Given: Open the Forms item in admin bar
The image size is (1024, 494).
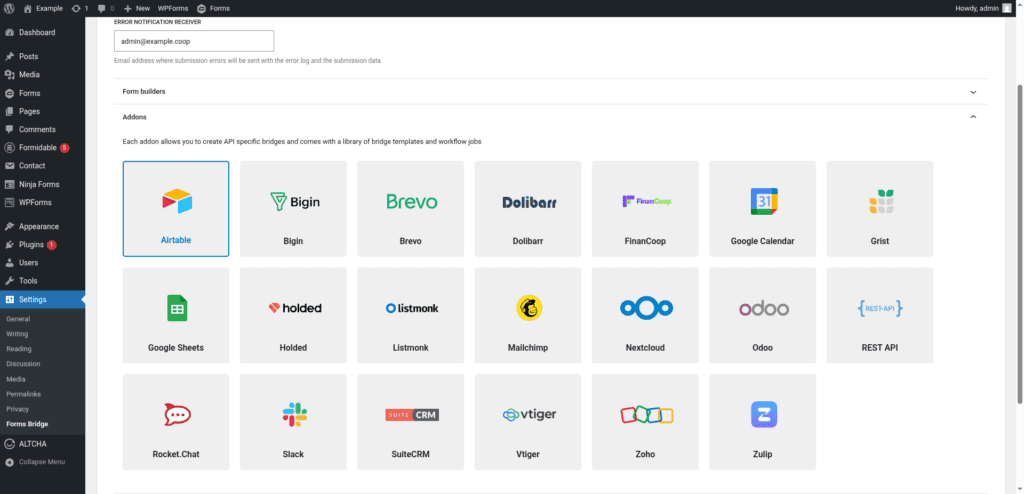Looking at the screenshot, I should click(214, 8).
